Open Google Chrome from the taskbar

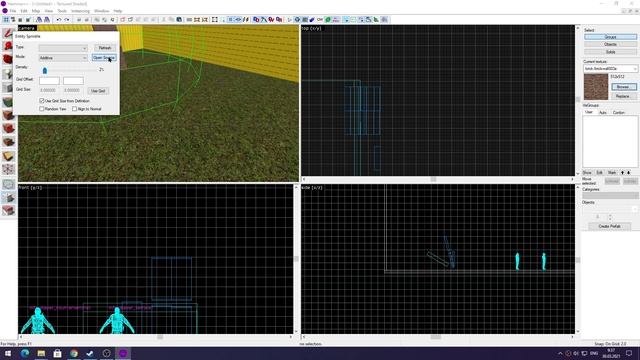click(74, 353)
